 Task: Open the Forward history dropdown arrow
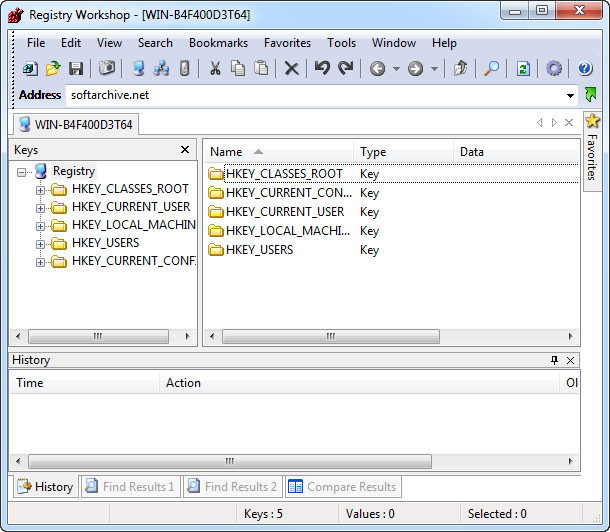point(435,69)
